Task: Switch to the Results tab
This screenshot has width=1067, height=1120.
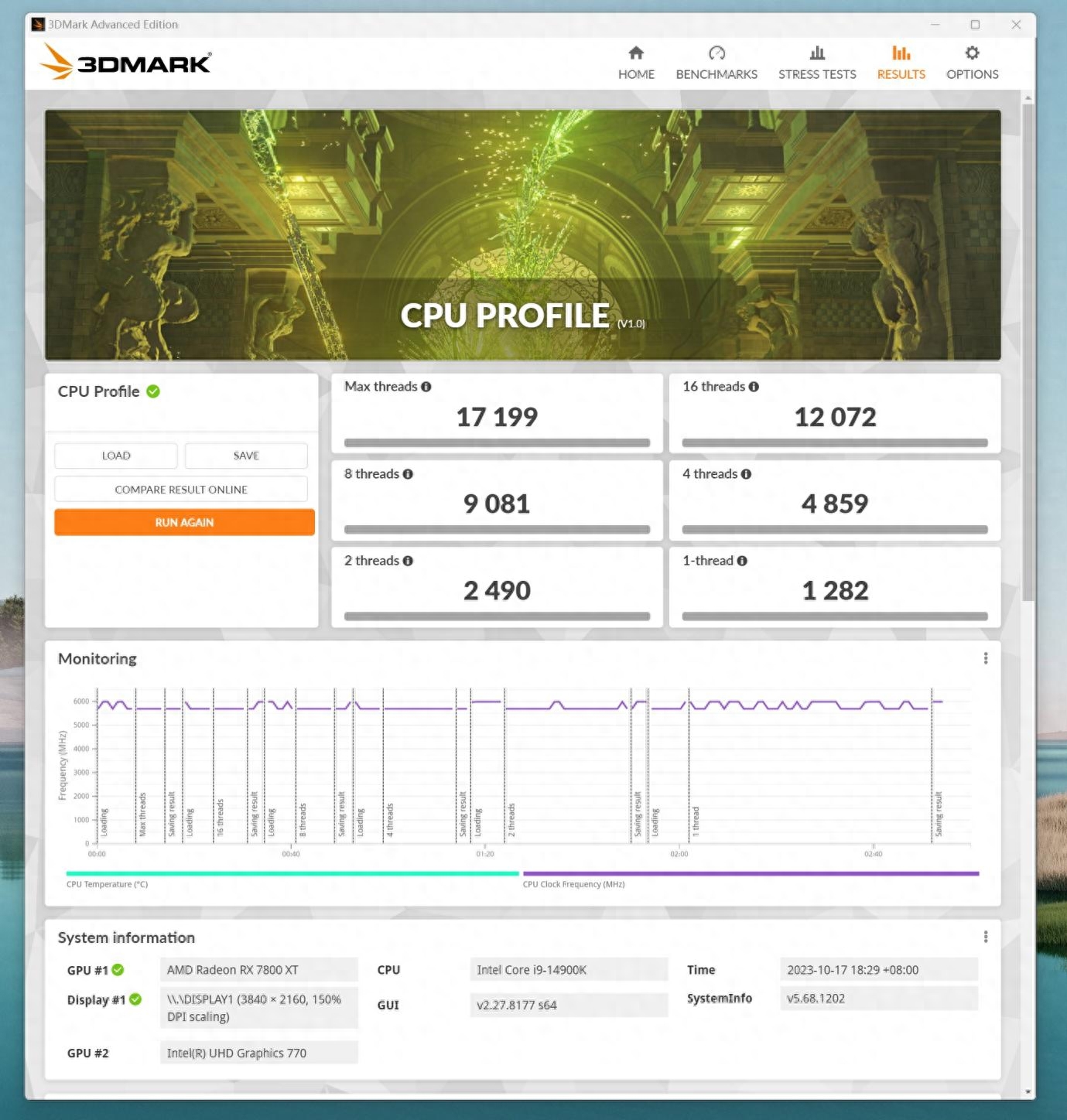Action: [x=901, y=63]
